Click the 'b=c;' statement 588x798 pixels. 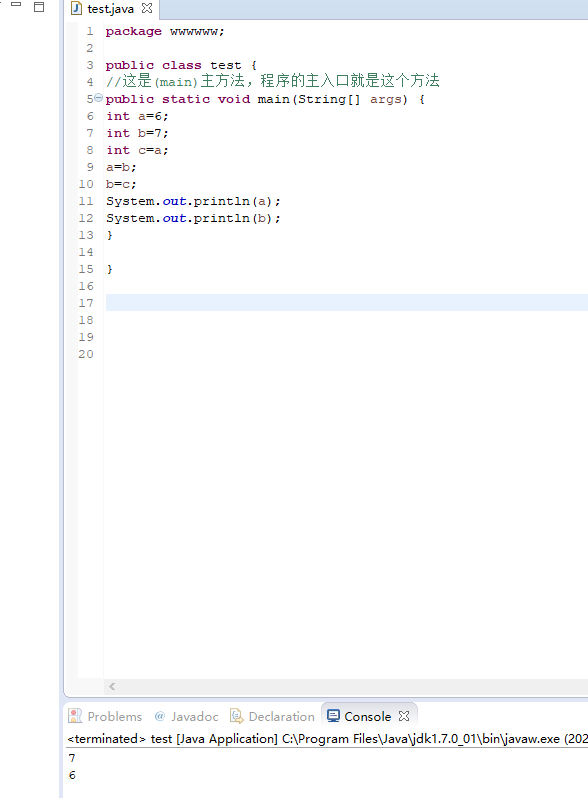tap(121, 184)
